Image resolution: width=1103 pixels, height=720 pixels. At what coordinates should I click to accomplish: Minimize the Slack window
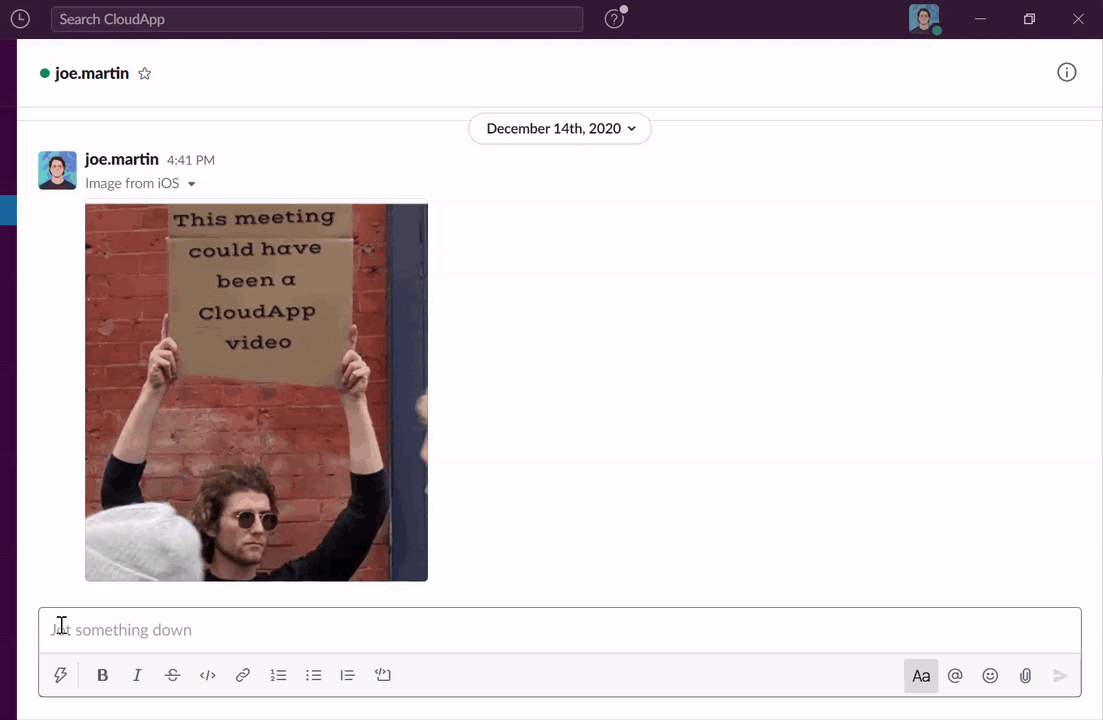[980, 19]
